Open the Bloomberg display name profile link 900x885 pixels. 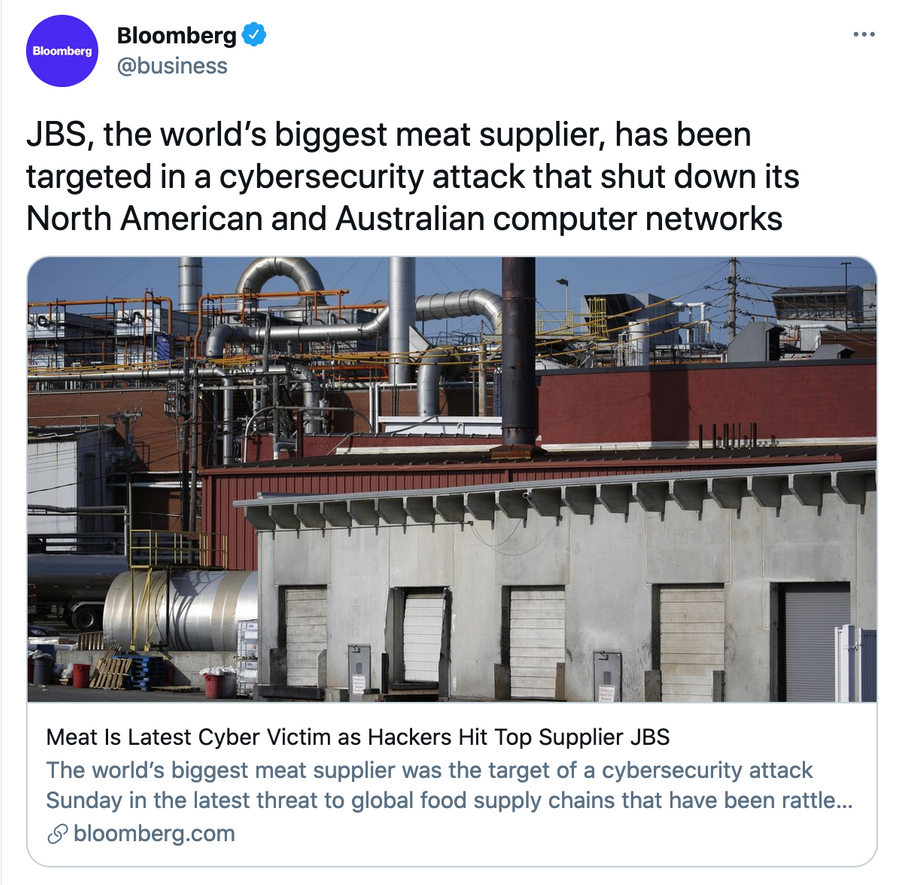pos(177,35)
